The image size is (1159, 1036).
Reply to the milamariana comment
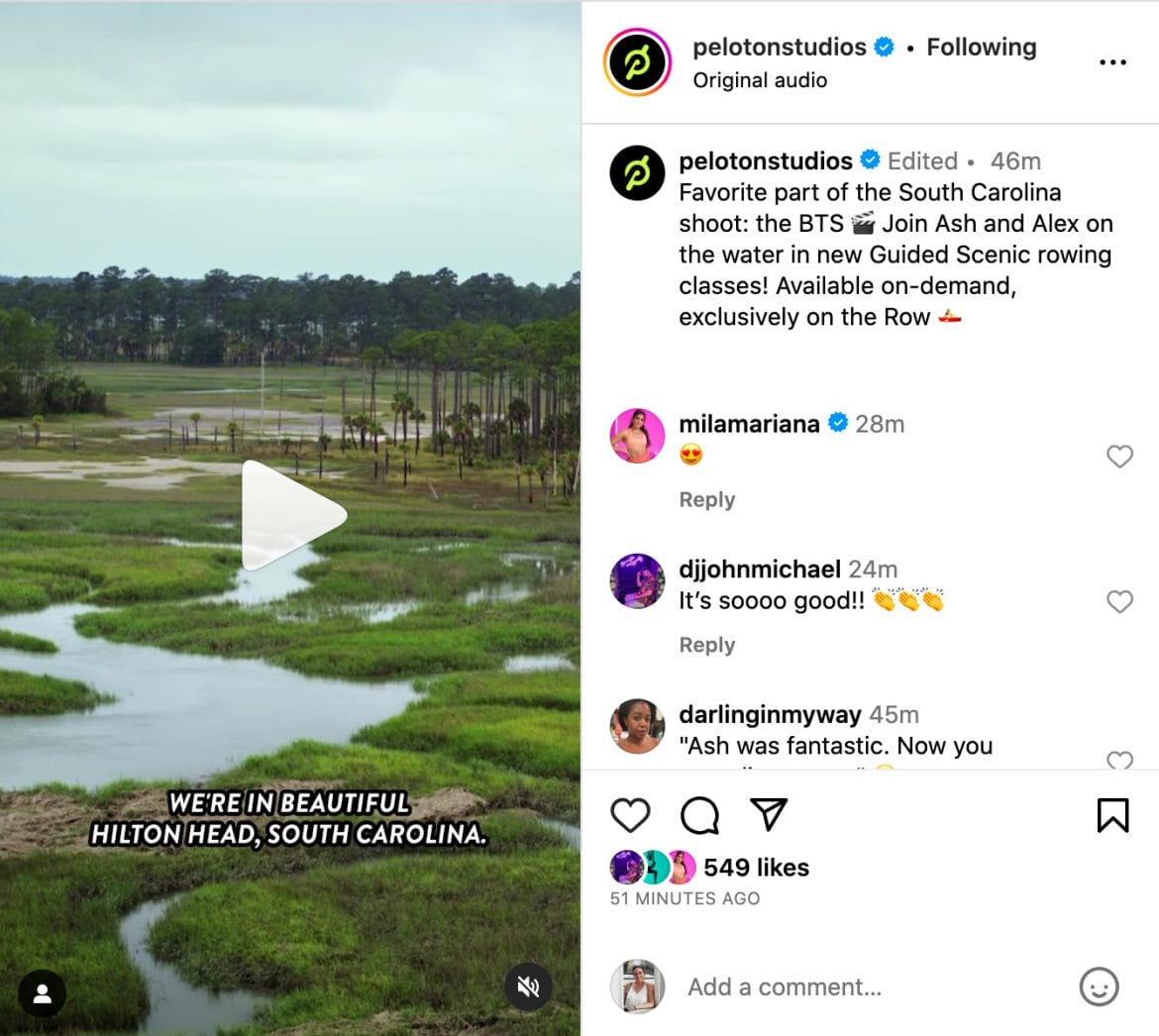[x=706, y=499]
